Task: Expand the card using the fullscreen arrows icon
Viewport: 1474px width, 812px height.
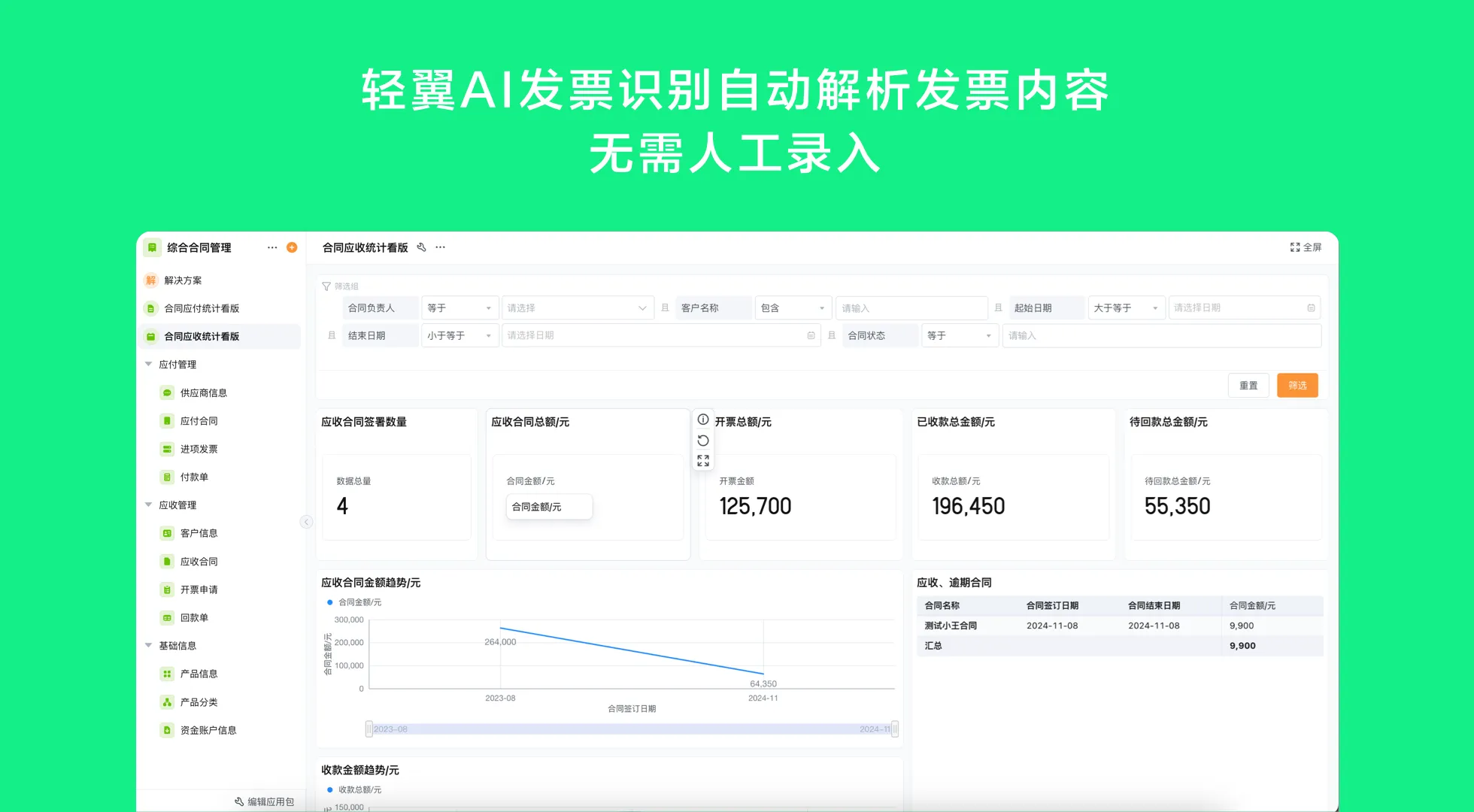Action: [x=703, y=461]
